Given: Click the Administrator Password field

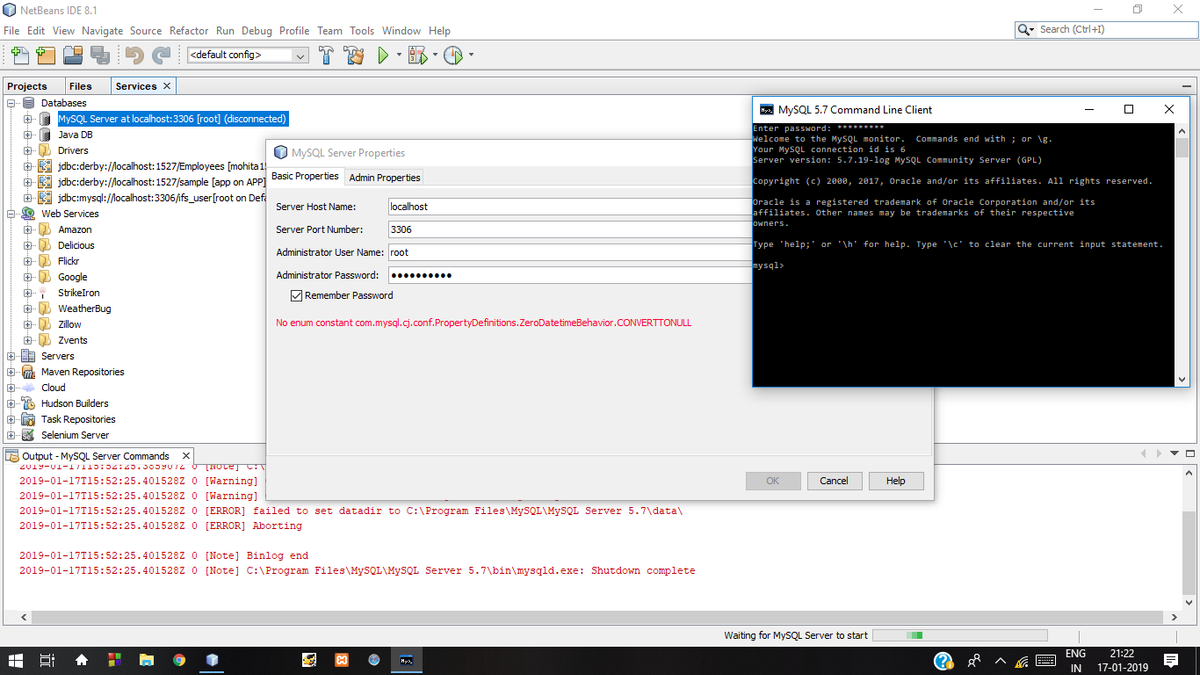Looking at the screenshot, I should pyautogui.click(x=571, y=275).
